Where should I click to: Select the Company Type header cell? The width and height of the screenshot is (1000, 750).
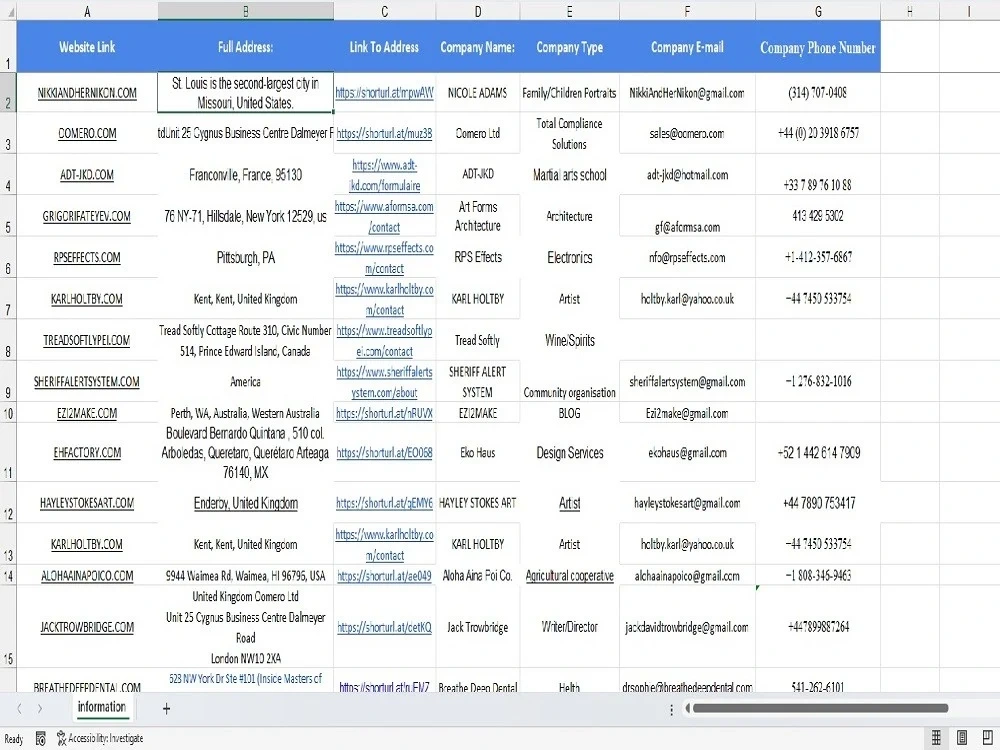point(570,47)
